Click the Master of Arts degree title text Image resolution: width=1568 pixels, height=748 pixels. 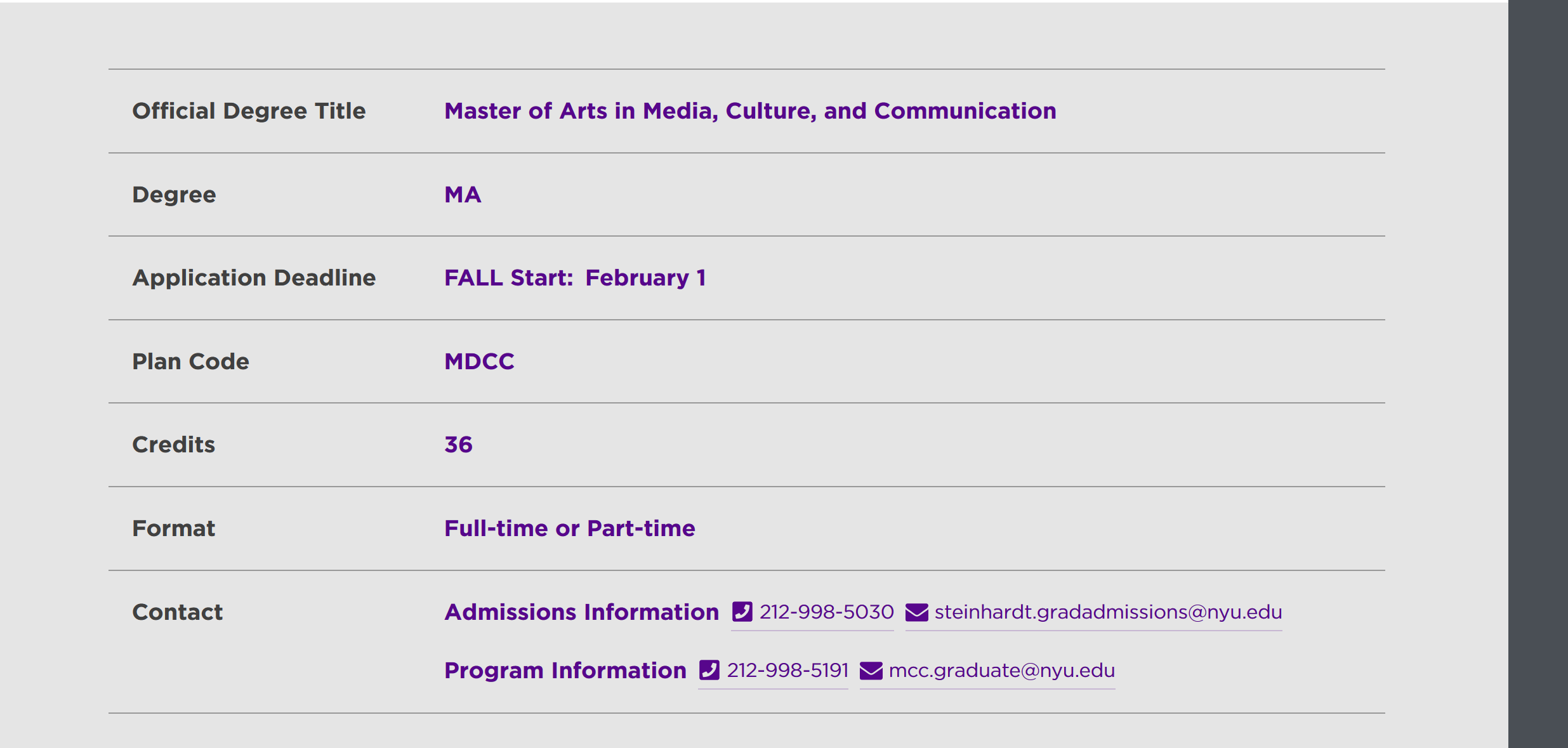(750, 111)
